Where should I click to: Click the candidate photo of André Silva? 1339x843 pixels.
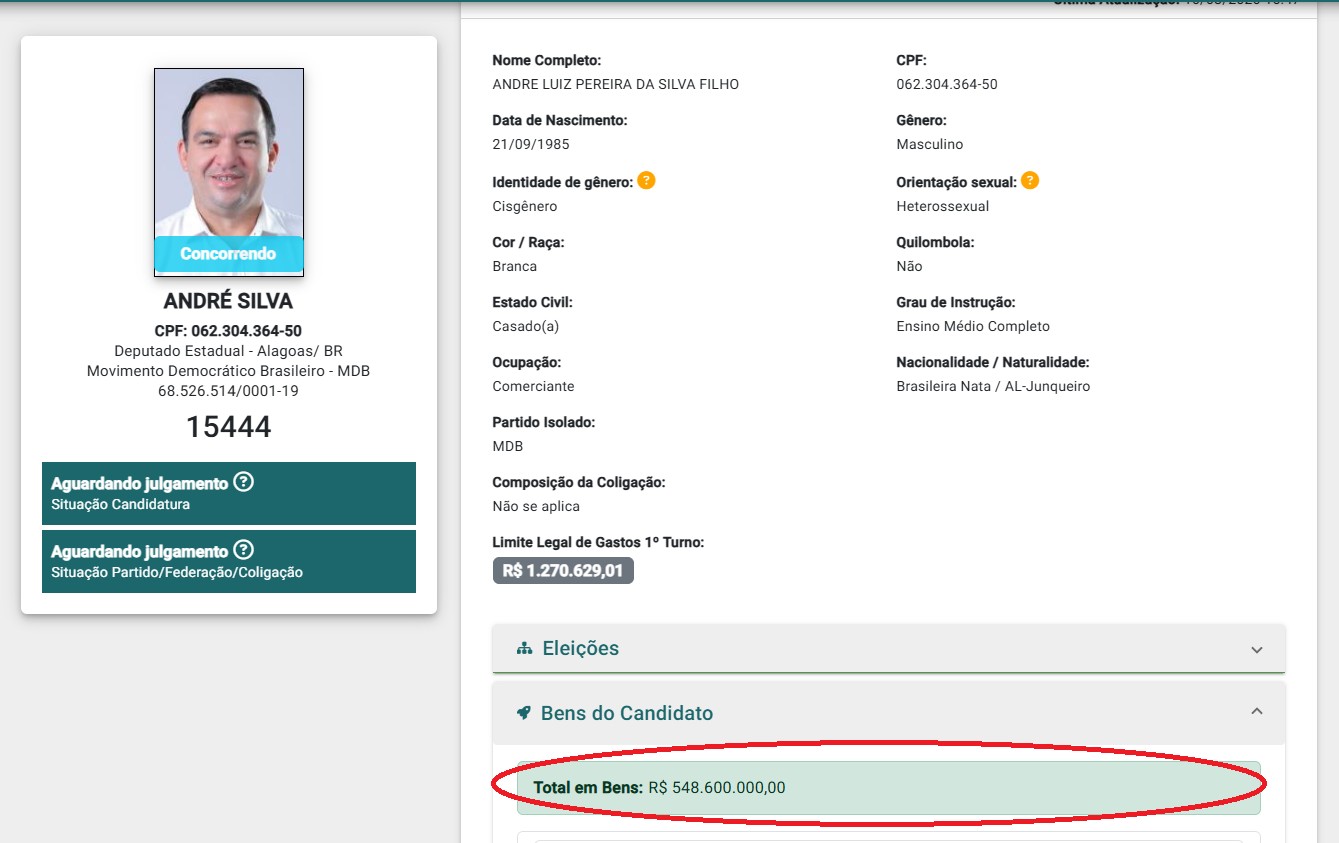(229, 172)
